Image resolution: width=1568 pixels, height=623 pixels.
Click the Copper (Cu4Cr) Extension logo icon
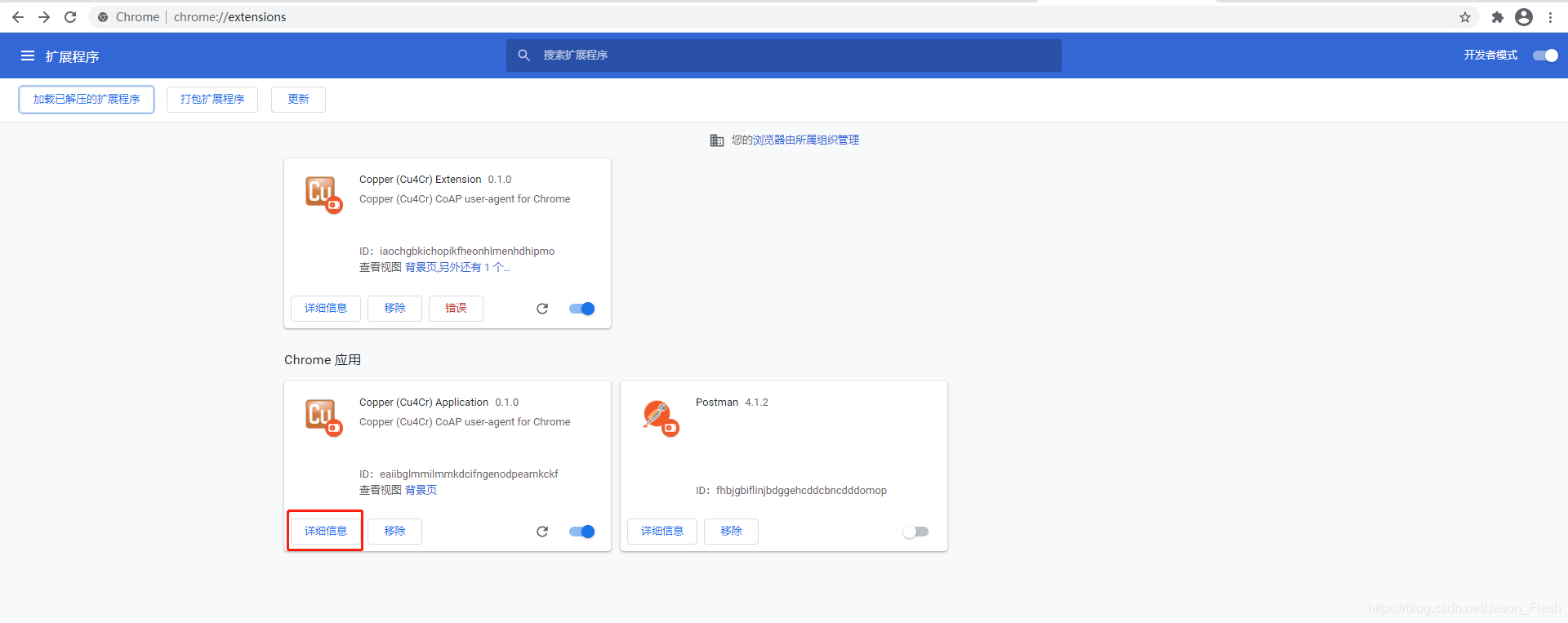click(x=323, y=194)
